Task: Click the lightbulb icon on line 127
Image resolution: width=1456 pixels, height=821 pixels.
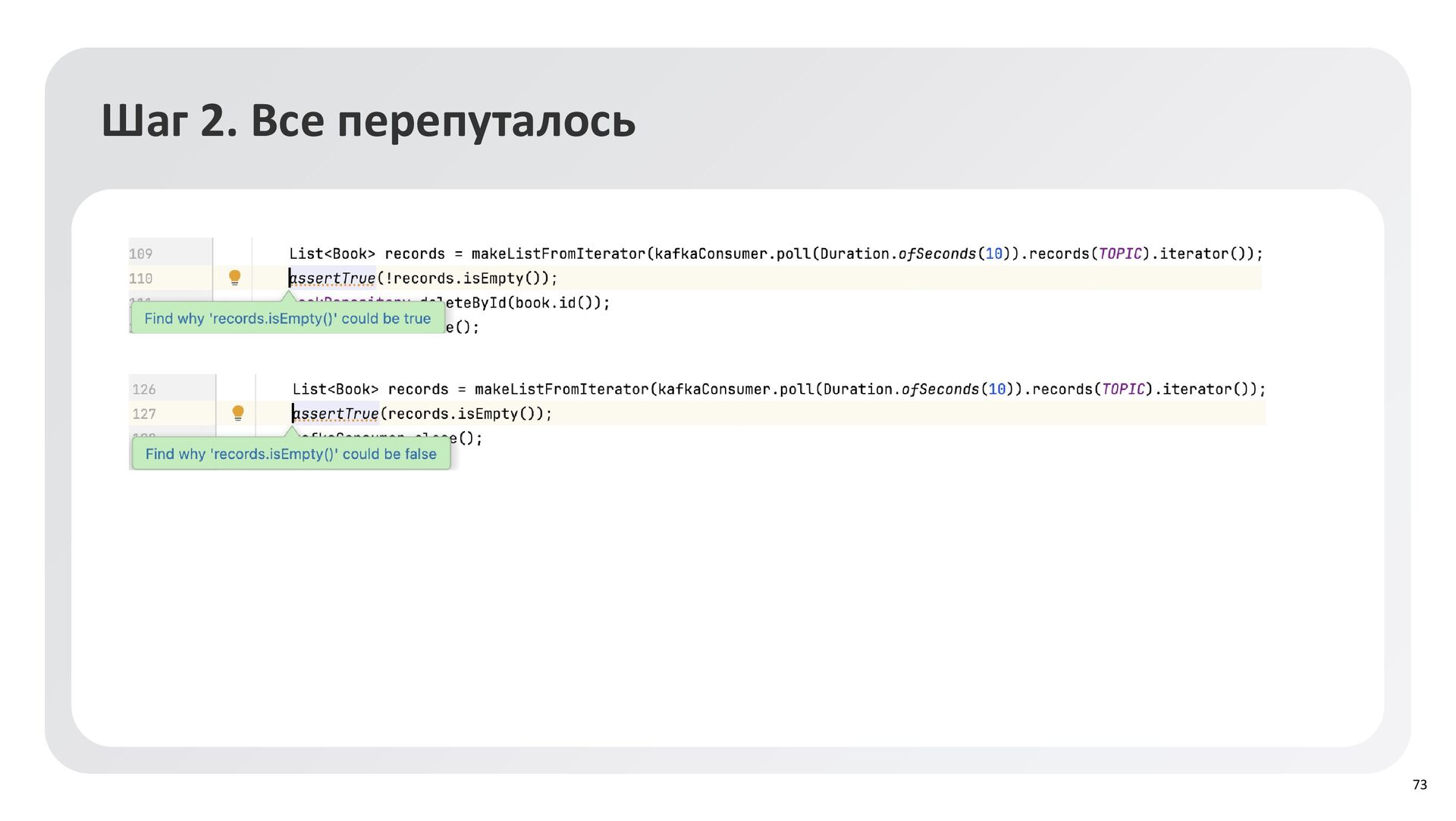Action: (x=237, y=413)
